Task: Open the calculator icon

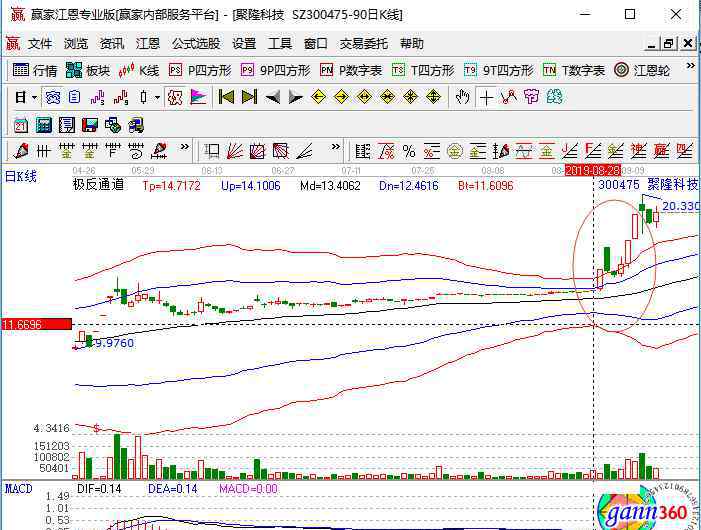Action: (44, 126)
